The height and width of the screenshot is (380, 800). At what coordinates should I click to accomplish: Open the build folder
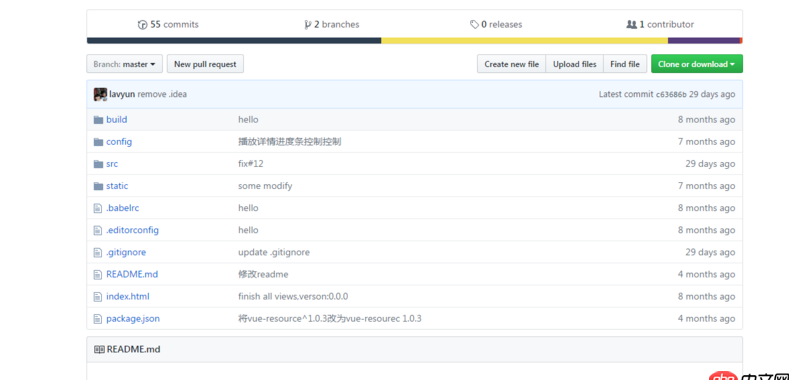coord(117,120)
